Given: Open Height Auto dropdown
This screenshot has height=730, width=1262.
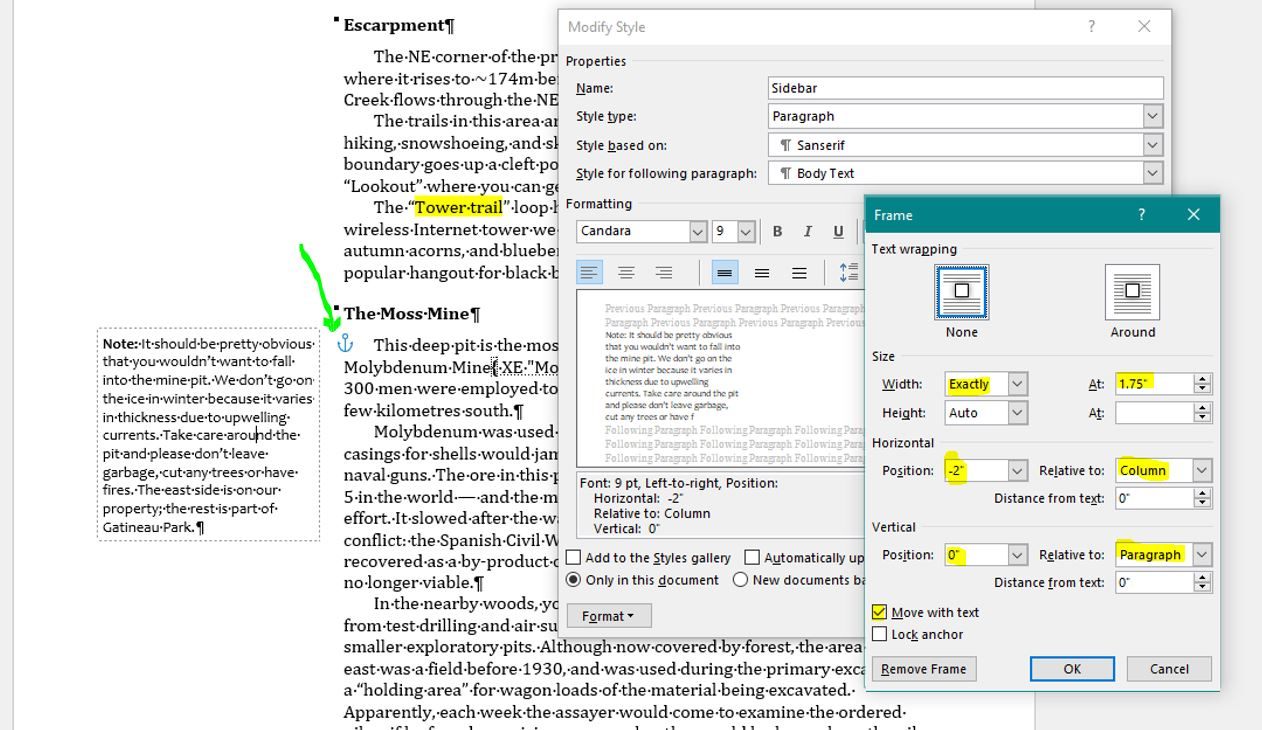Looking at the screenshot, I should 1017,413.
